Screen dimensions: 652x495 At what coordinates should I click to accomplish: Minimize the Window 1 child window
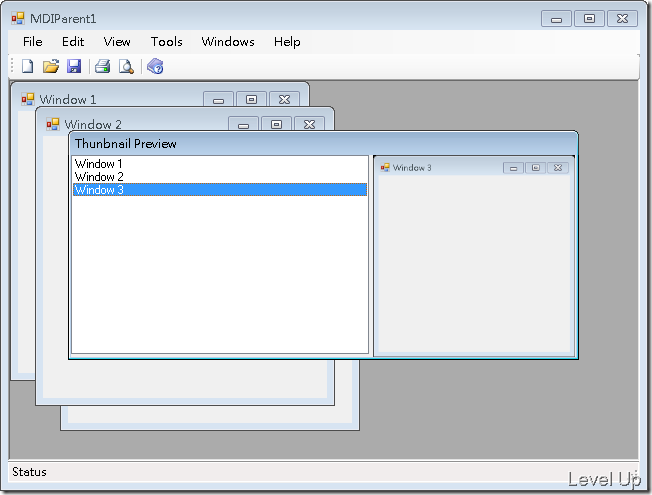click(219, 100)
